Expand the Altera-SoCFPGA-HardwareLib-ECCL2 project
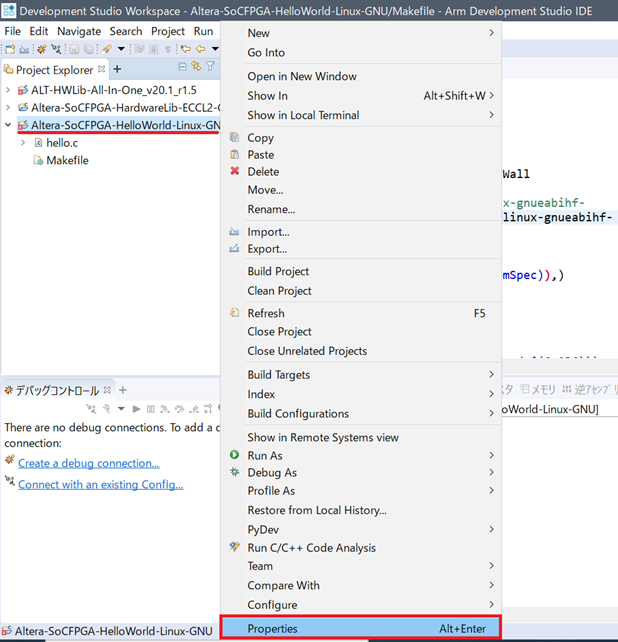This screenshot has width=618, height=642. (x=8, y=107)
